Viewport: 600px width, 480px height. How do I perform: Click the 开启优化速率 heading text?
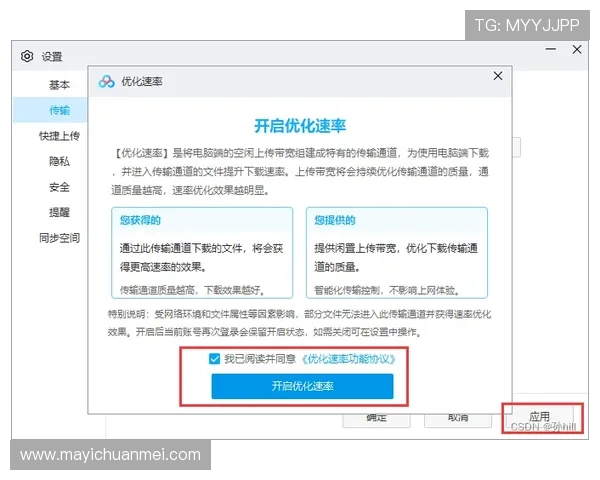click(300, 126)
